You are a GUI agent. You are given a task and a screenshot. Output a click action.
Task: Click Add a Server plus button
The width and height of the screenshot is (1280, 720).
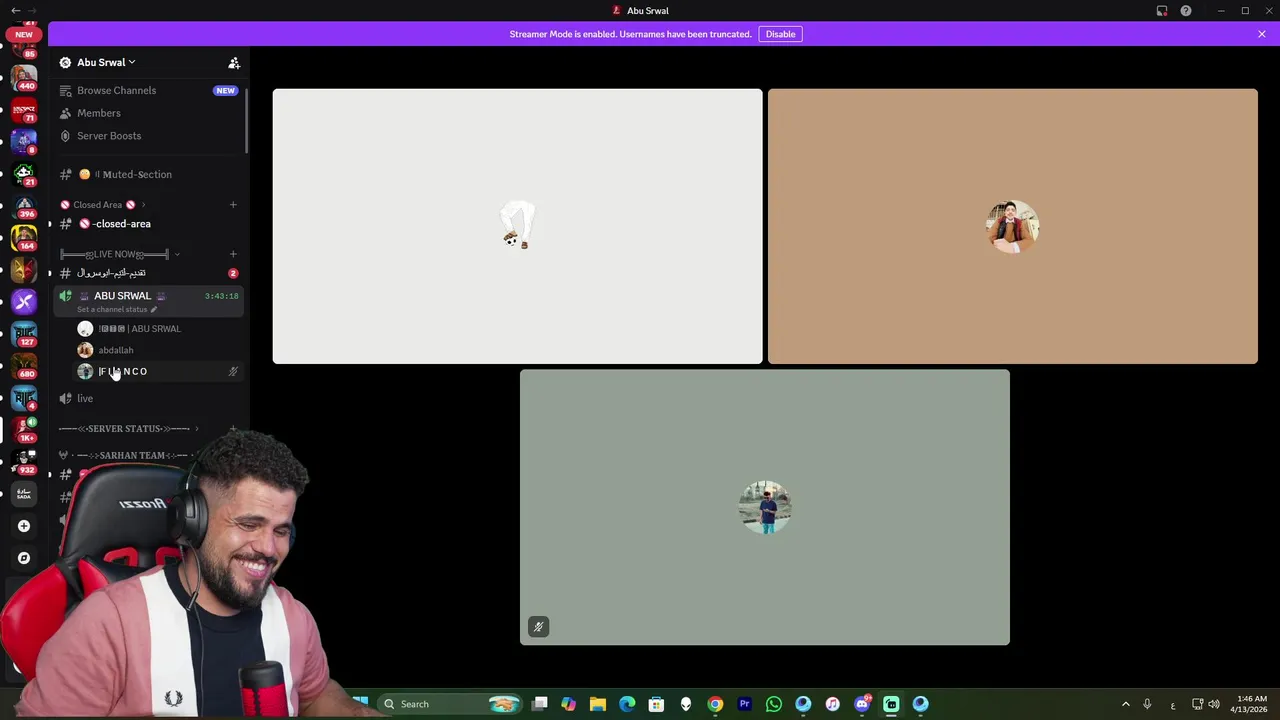click(x=24, y=526)
